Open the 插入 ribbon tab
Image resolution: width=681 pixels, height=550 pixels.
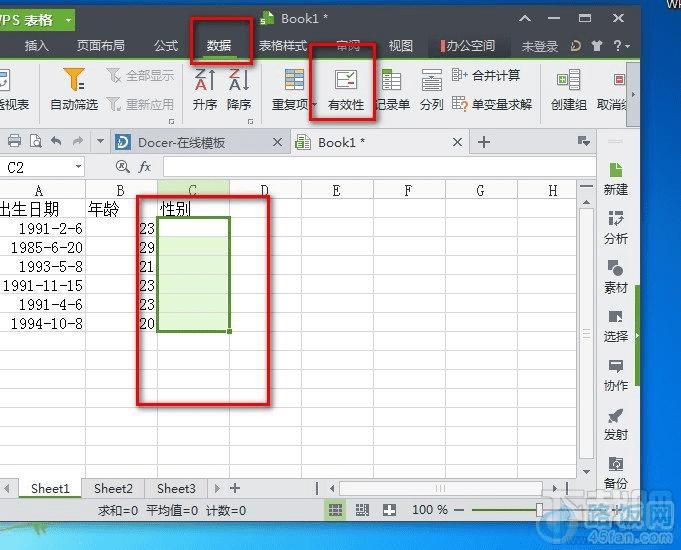[x=36, y=46]
